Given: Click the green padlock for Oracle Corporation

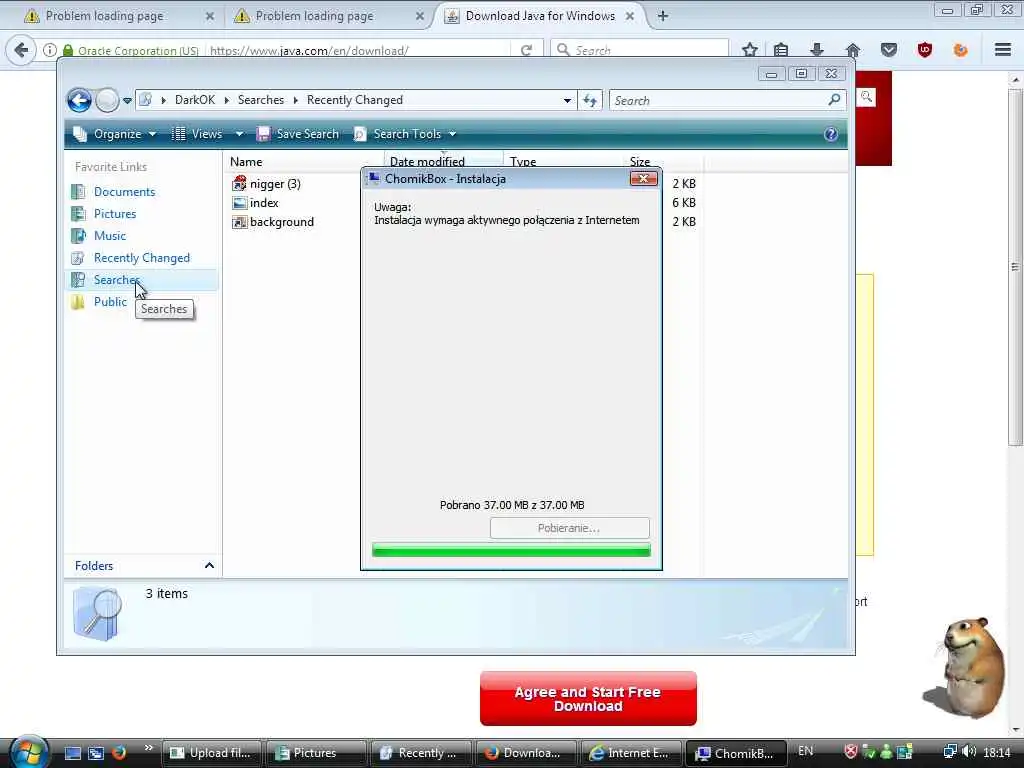Looking at the screenshot, I should pos(68,50).
